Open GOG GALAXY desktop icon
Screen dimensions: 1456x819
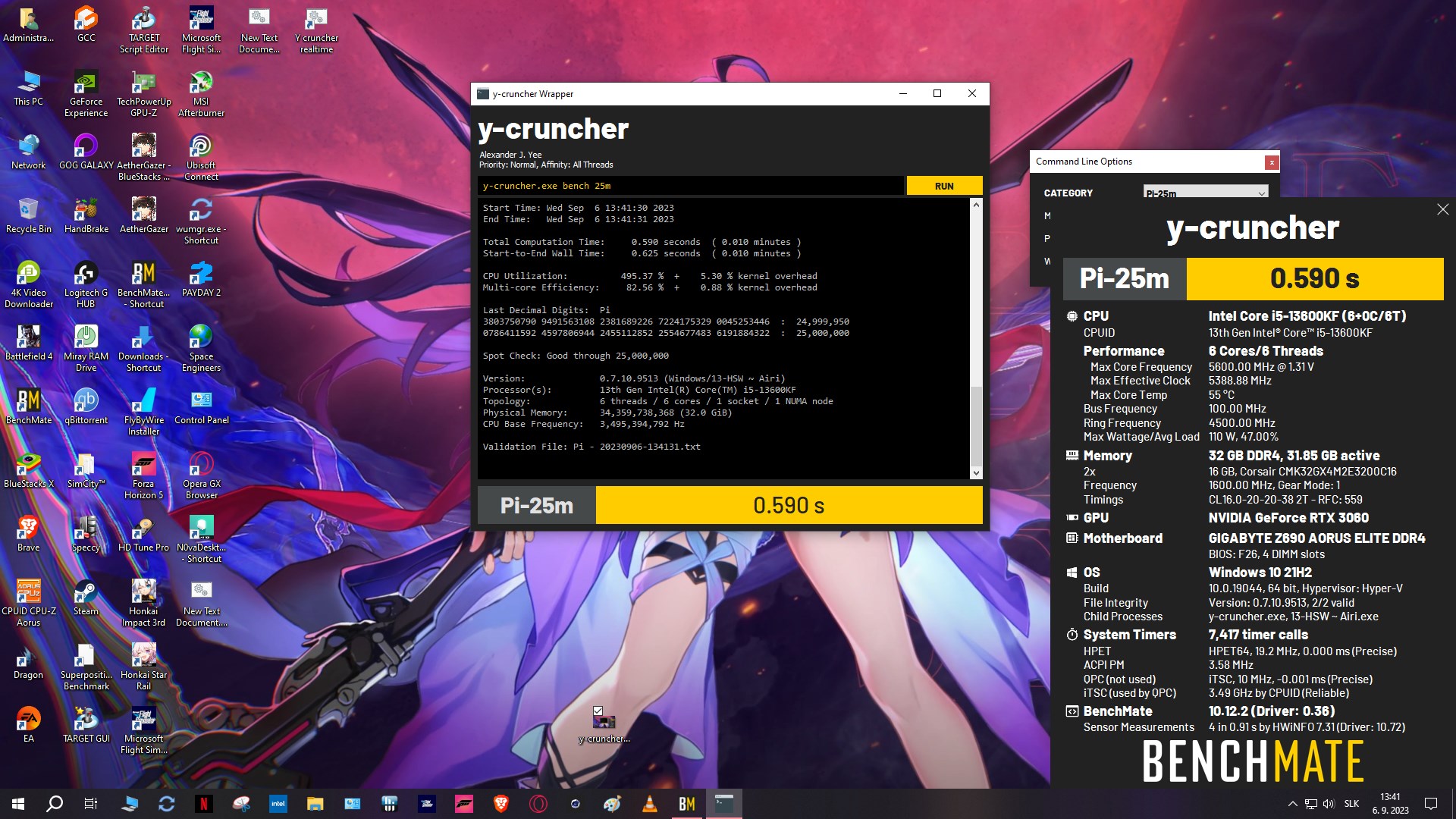86,152
